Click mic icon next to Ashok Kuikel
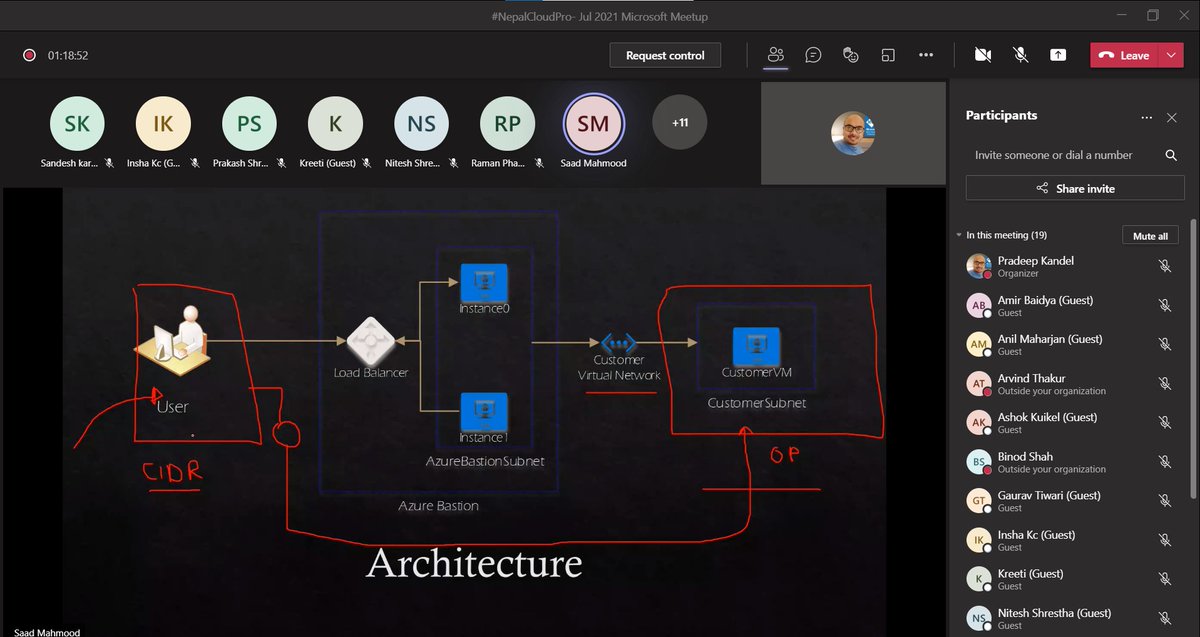The width and height of the screenshot is (1200, 637). [1165, 422]
